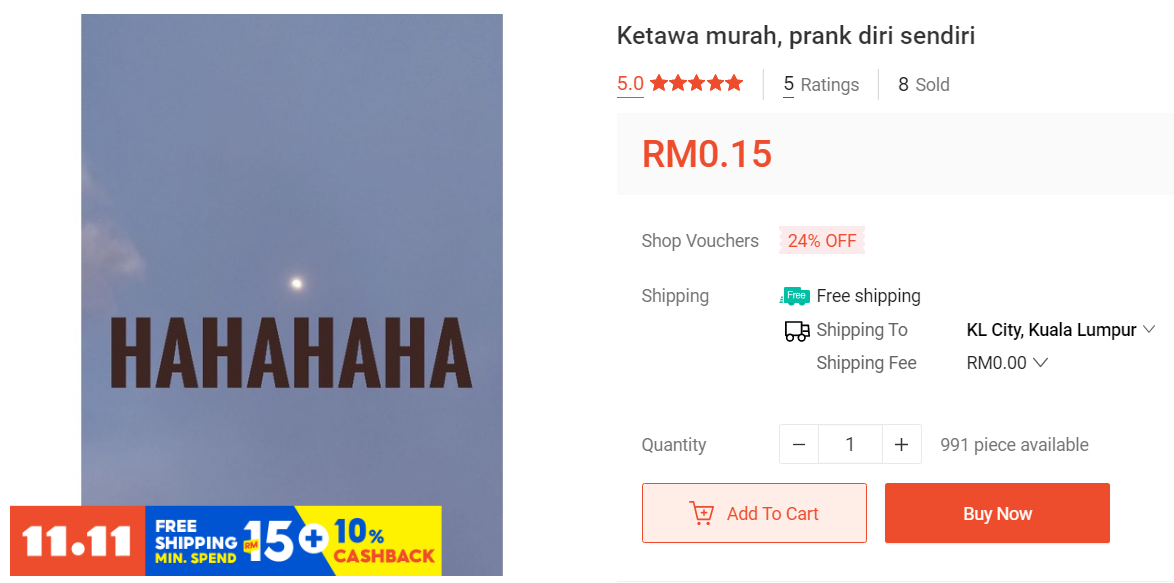1174x583 pixels.
Task: Decrease quantity with the minus icon
Action: click(x=799, y=445)
